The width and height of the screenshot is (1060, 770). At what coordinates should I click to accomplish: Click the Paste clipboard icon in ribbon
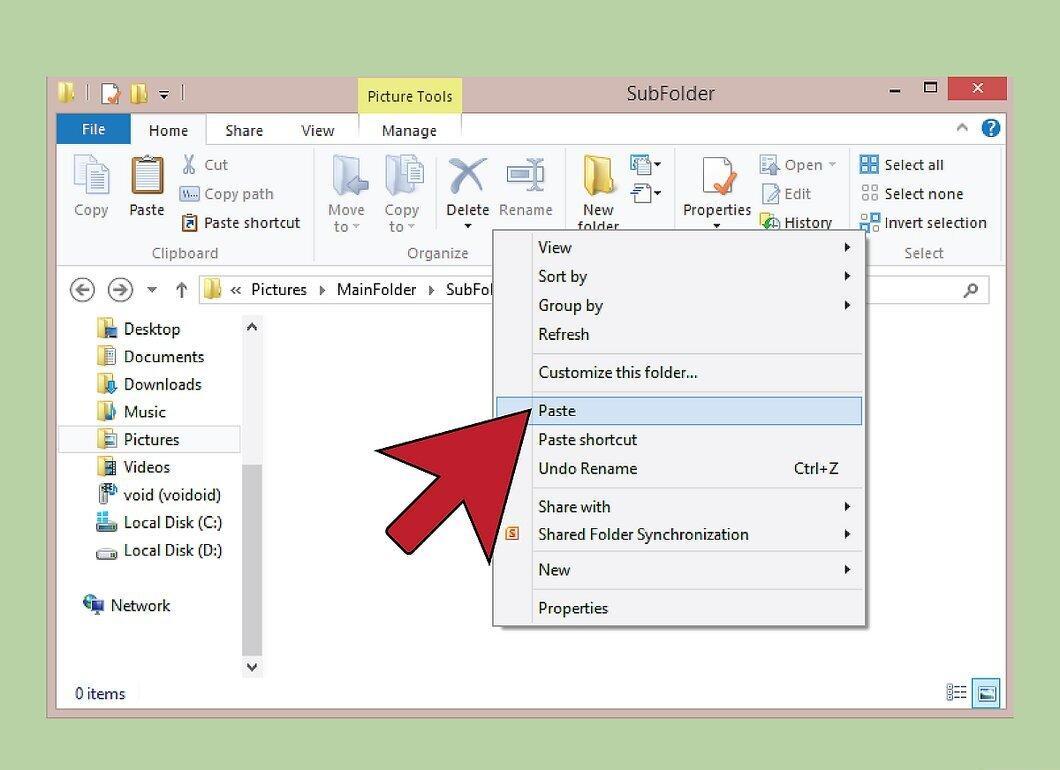147,176
